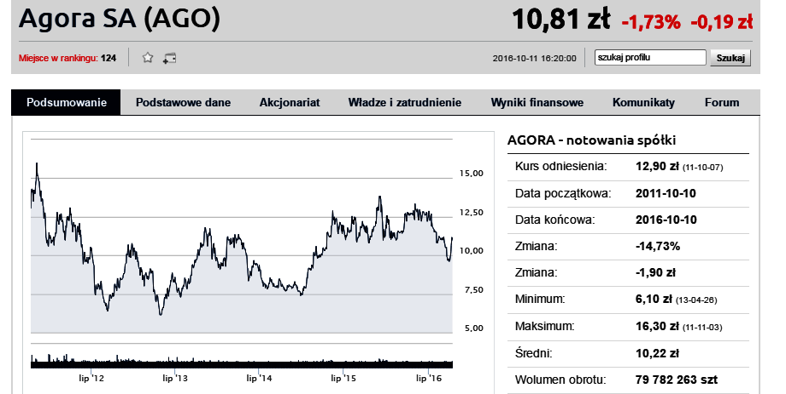
Task: Click the volume bar strip below the chart
Action: (242, 361)
